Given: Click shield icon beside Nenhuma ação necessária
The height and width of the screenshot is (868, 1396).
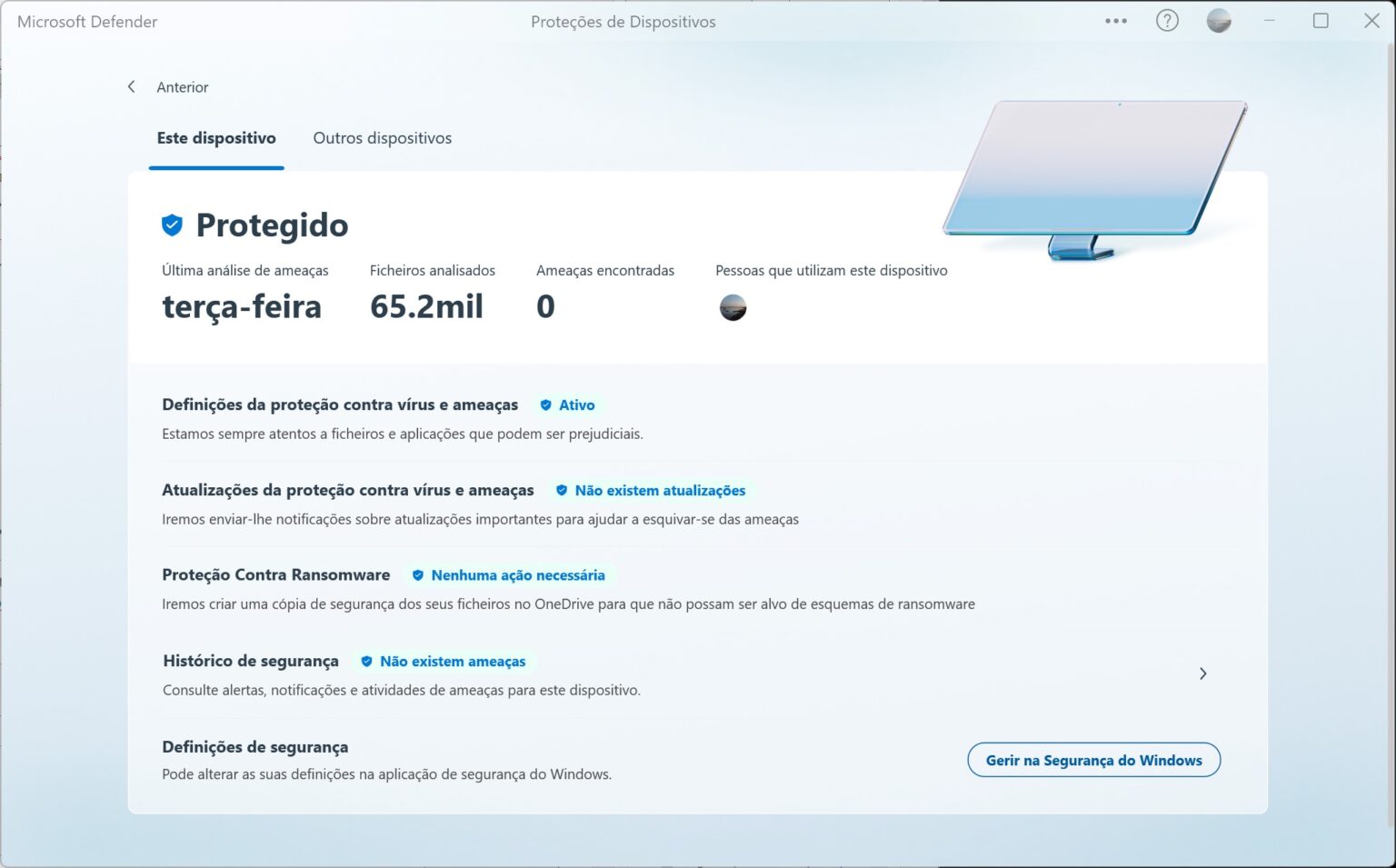Looking at the screenshot, I should pos(418,575).
